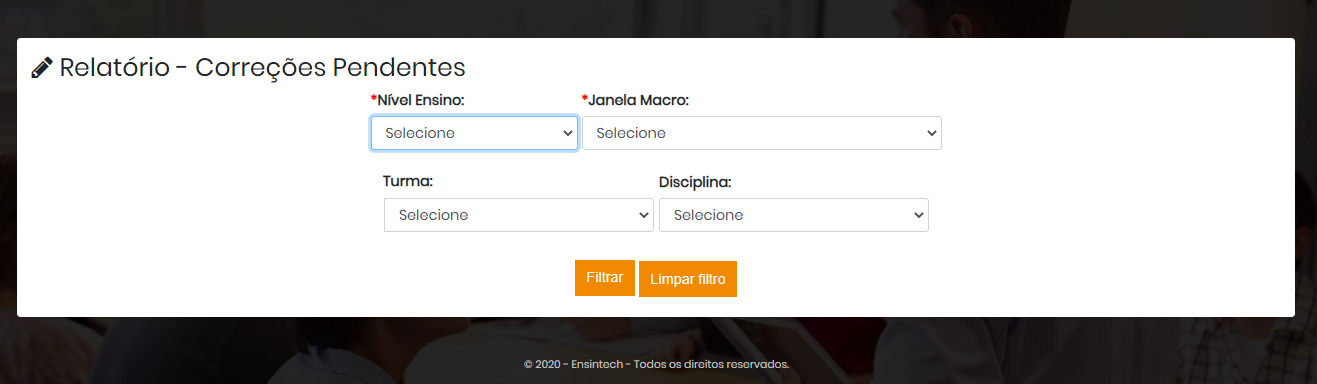Open the Nível Ensino dropdown
The height and width of the screenshot is (384, 1317).
(474, 133)
